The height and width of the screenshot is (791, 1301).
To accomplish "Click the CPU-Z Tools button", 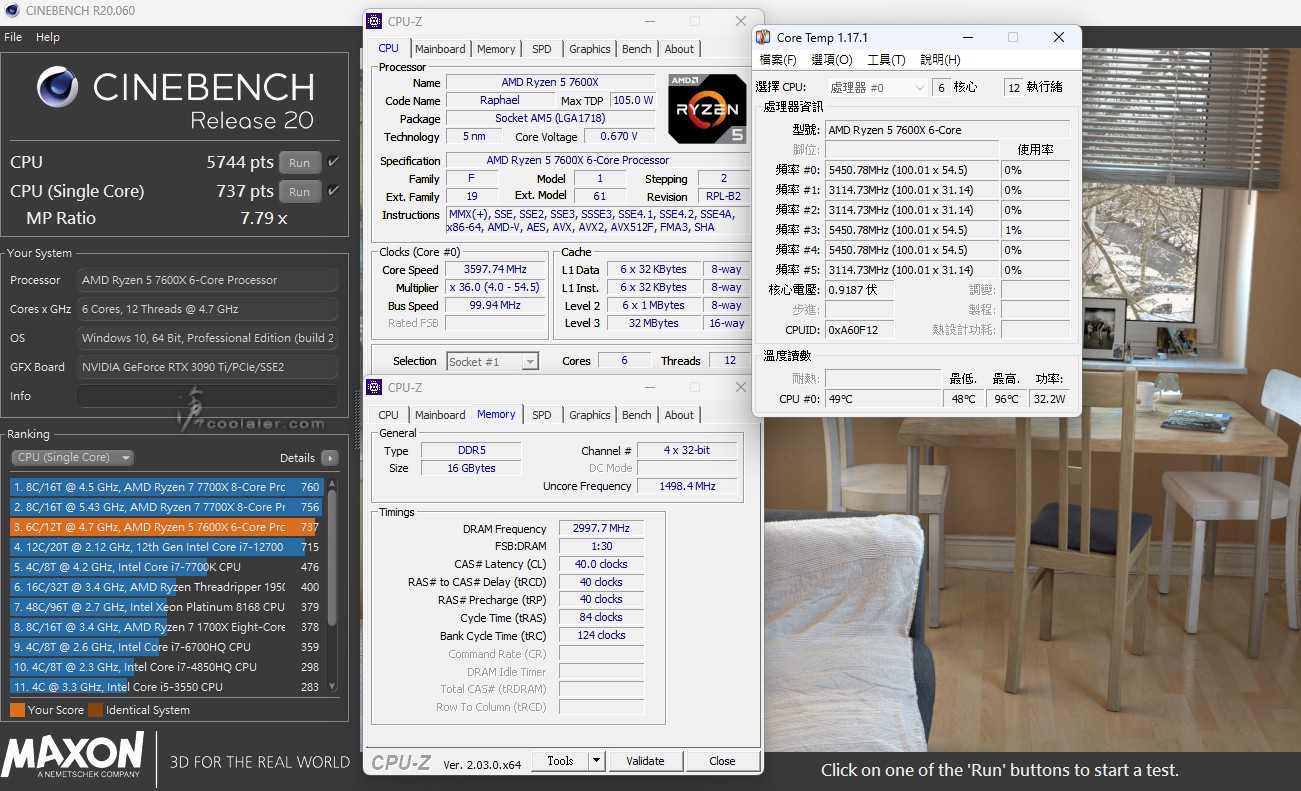I will [560, 761].
